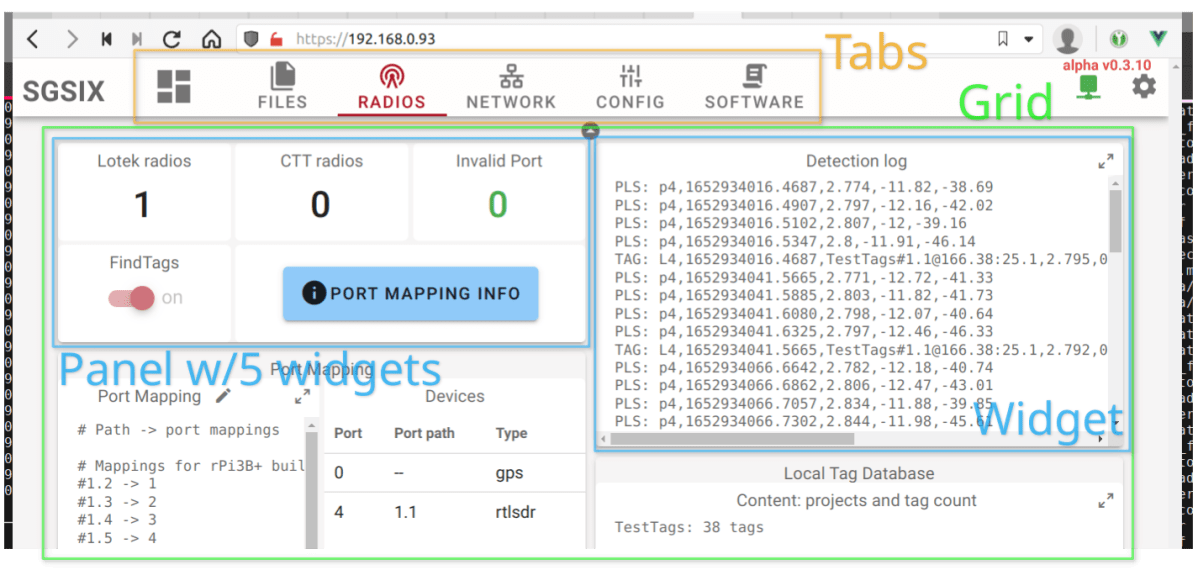Click log line PLS: p4,1652934016.5102

[x=791, y=223]
